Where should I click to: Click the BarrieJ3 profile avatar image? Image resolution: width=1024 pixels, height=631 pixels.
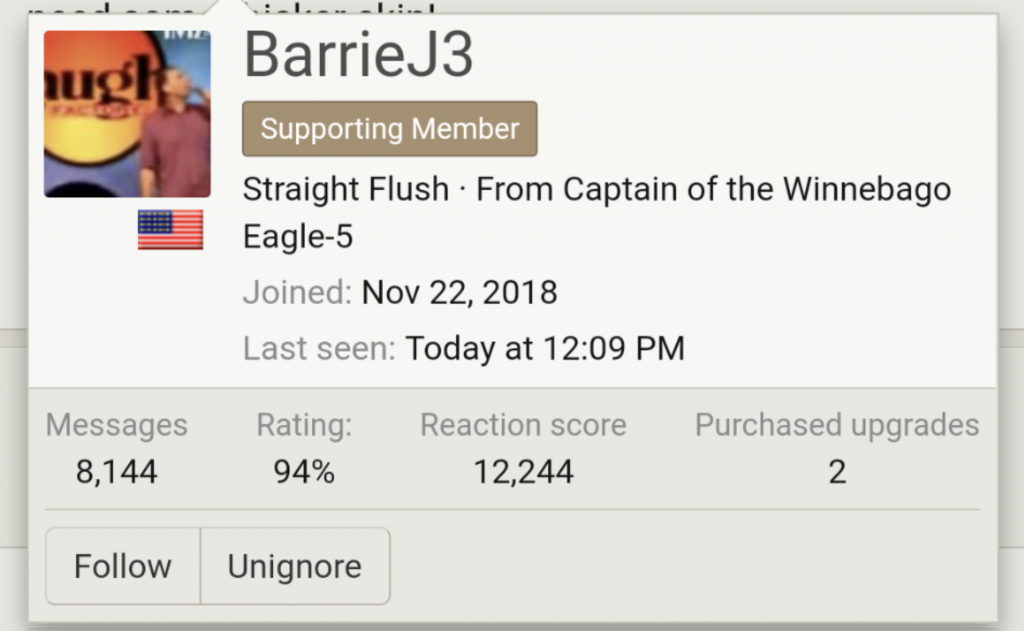(x=127, y=113)
